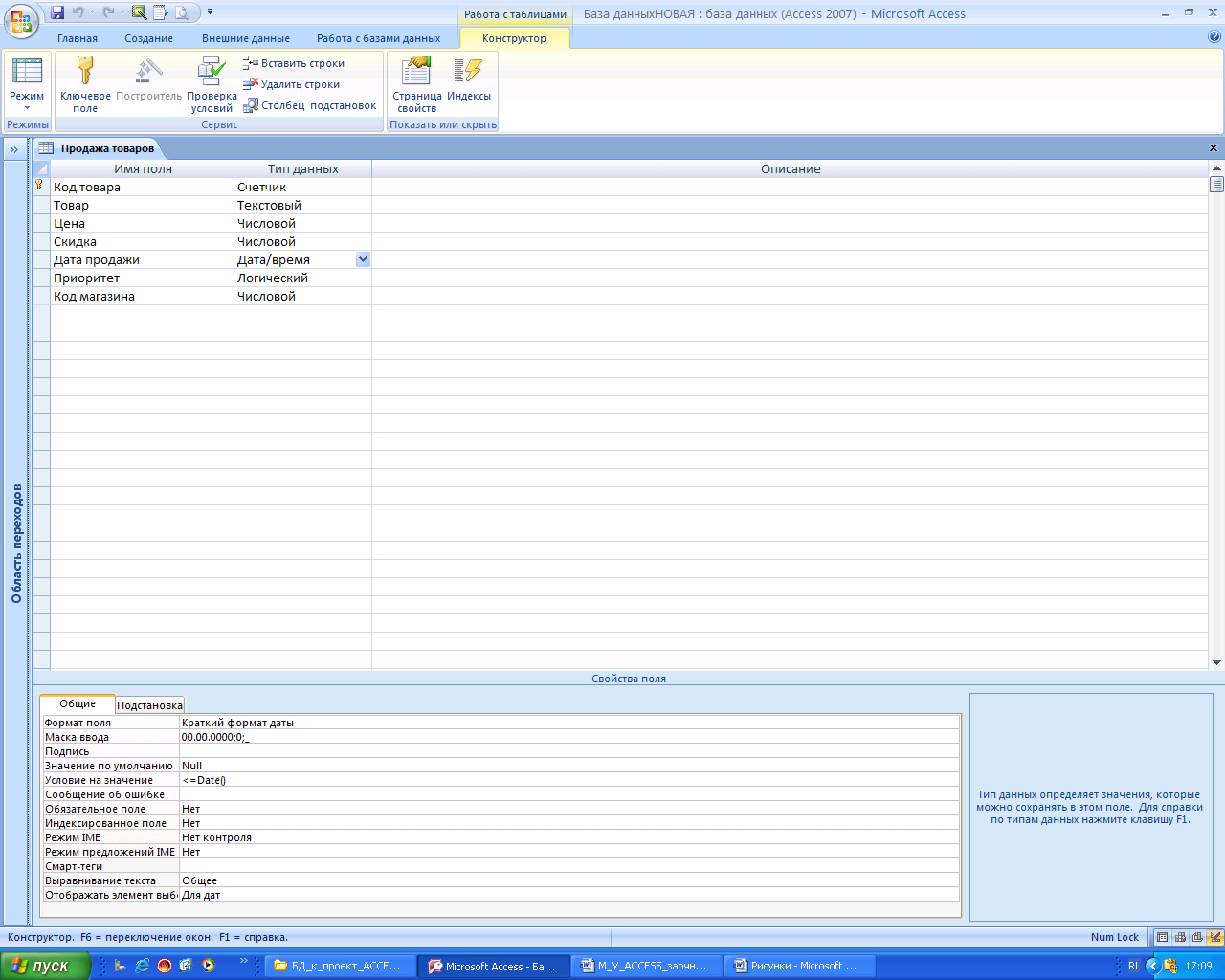This screenshot has width=1225, height=980.
Task: Switch to Рисунки Microsoft Word taskbar window
Action: pyautogui.click(x=799, y=966)
